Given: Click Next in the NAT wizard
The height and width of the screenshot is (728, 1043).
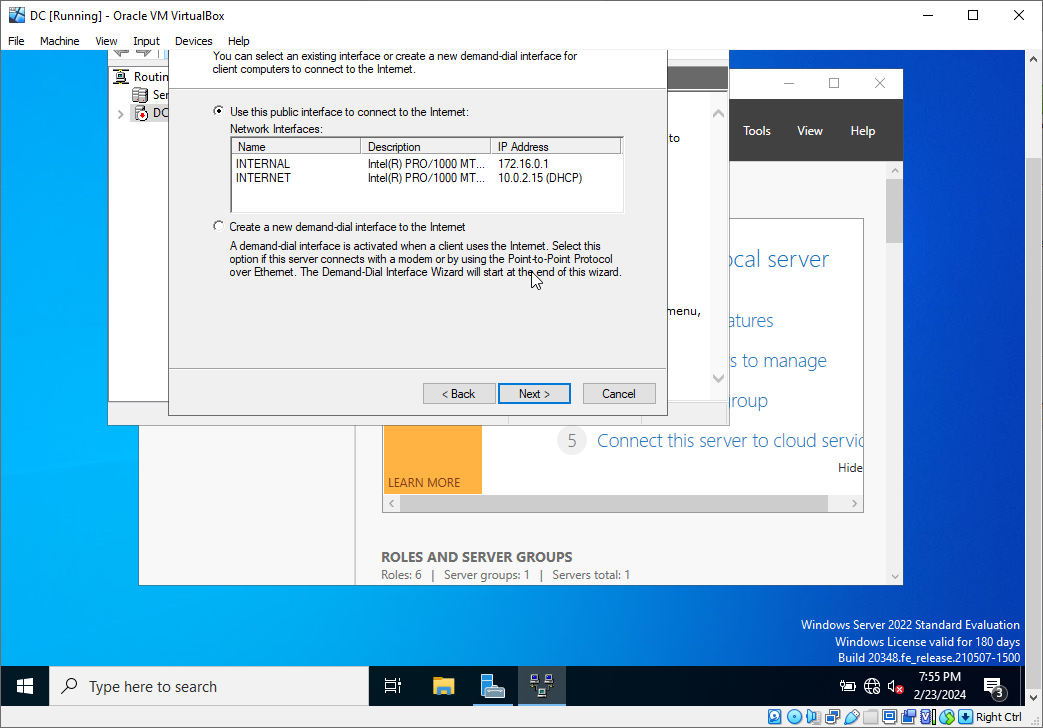Looking at the screenshot, I should coord(534,393).
